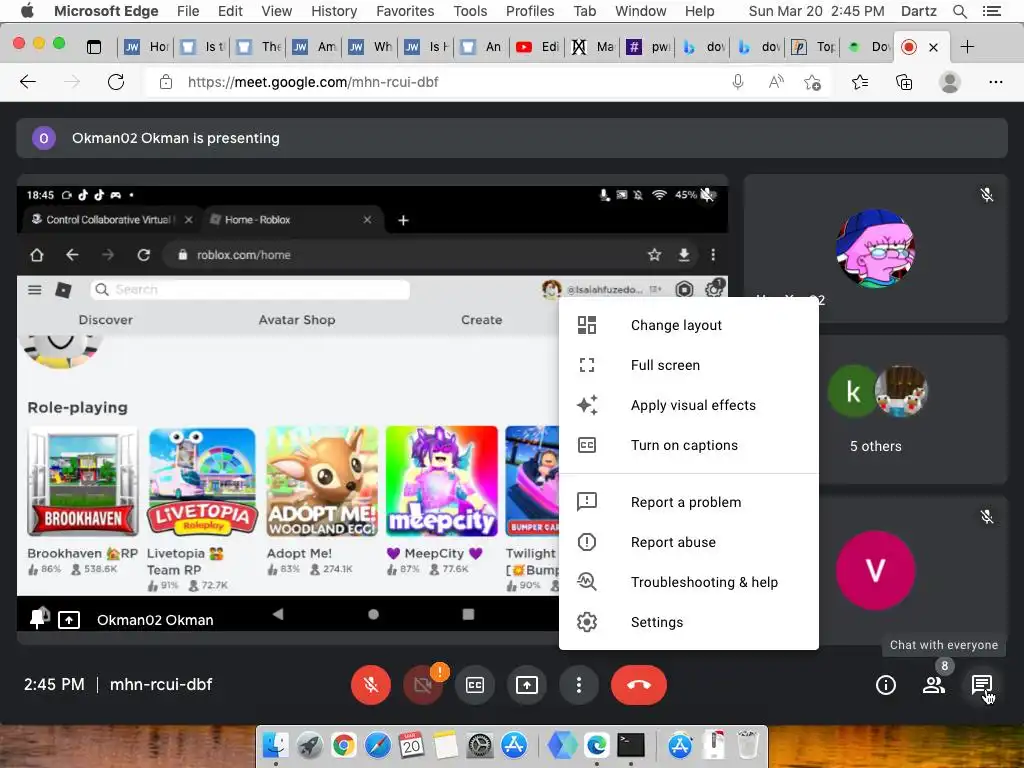Click Turn on captions menu entry

(688, 445)
